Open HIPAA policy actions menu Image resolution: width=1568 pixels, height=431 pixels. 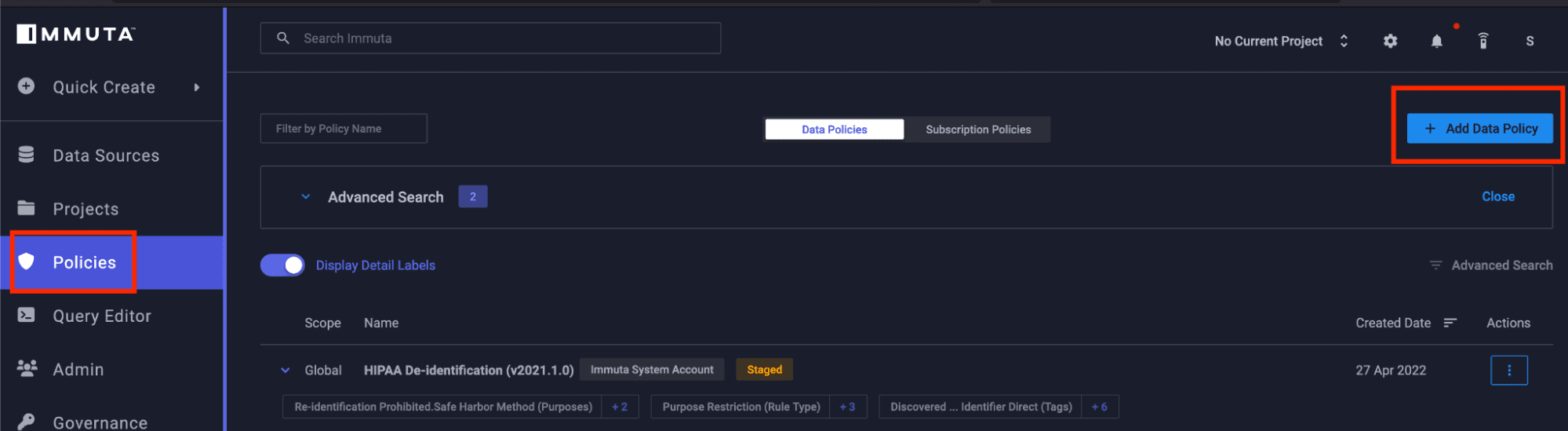[1508, 370]
